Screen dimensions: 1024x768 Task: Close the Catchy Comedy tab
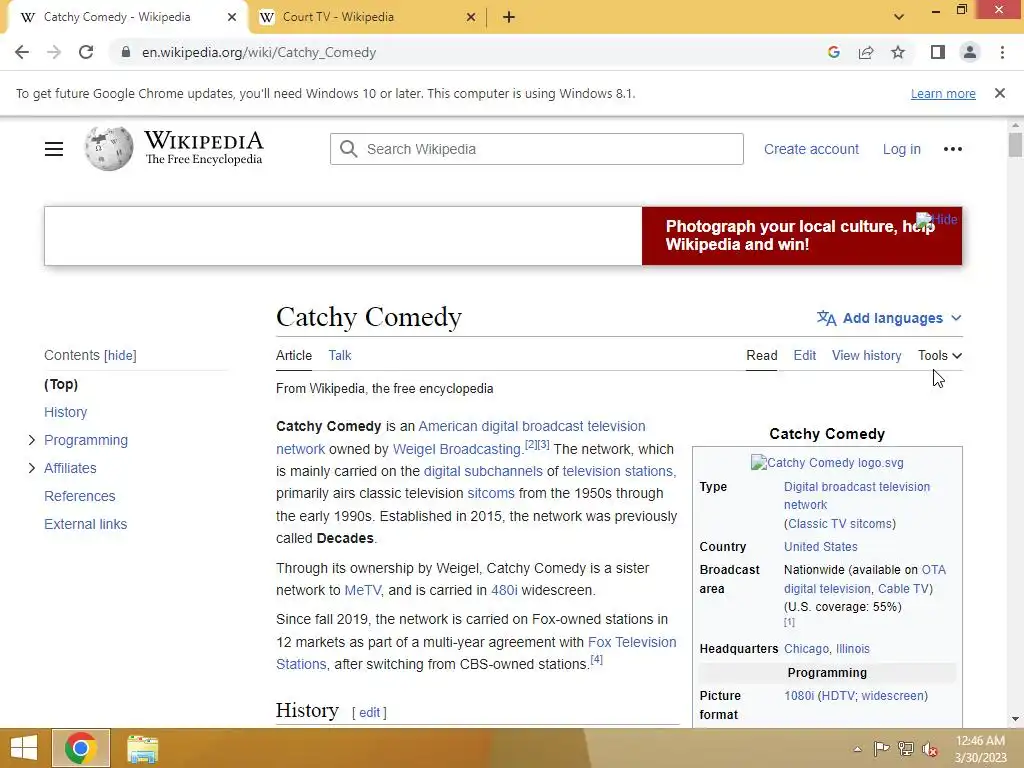[x=232, y=17]
